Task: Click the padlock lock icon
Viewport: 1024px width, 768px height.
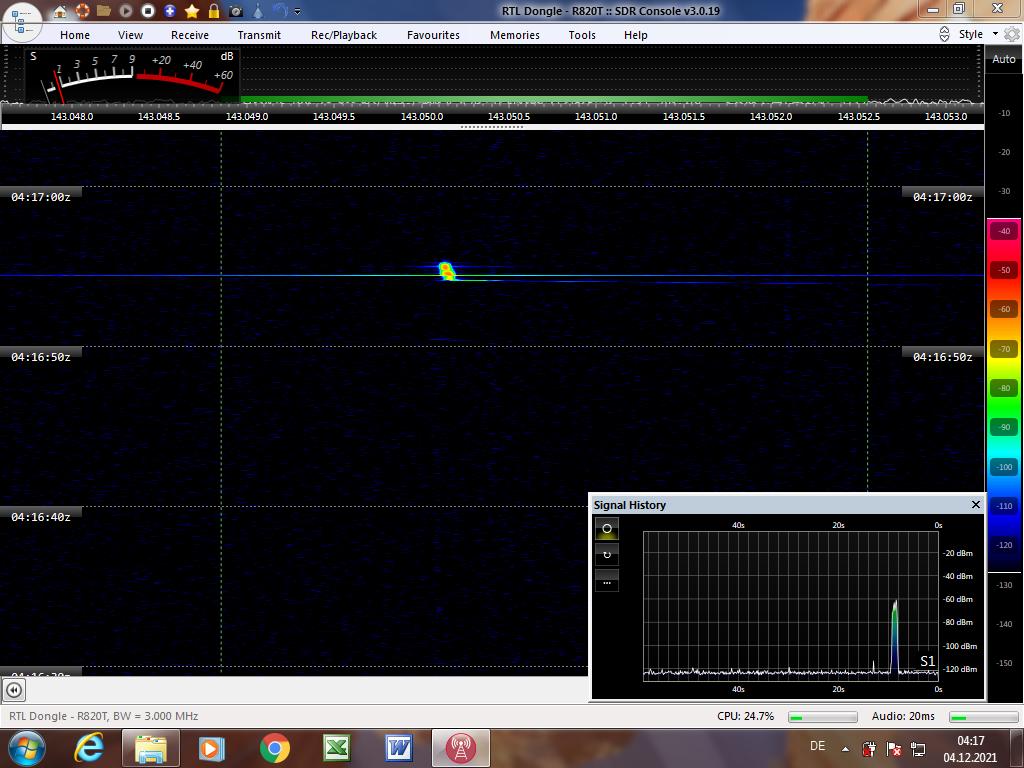Action: pos(214,11)
